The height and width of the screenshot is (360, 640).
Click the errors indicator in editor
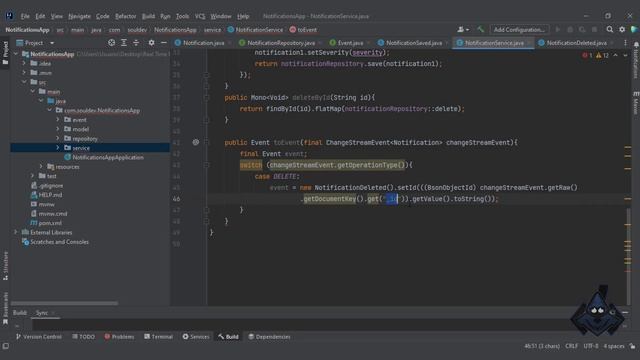click(x=587, y=55)
